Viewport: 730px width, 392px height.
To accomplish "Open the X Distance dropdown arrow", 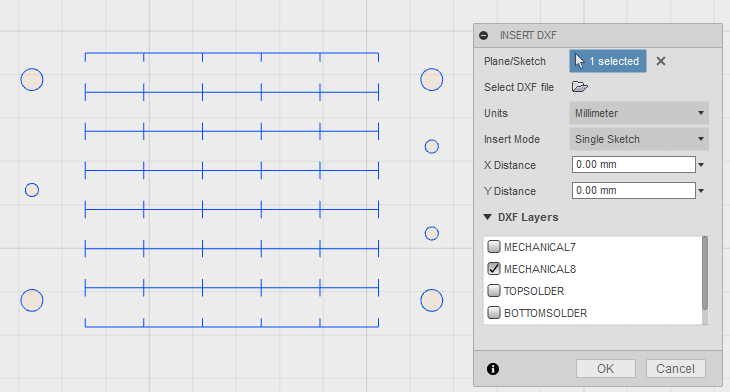I will click(x=701, y=165).
